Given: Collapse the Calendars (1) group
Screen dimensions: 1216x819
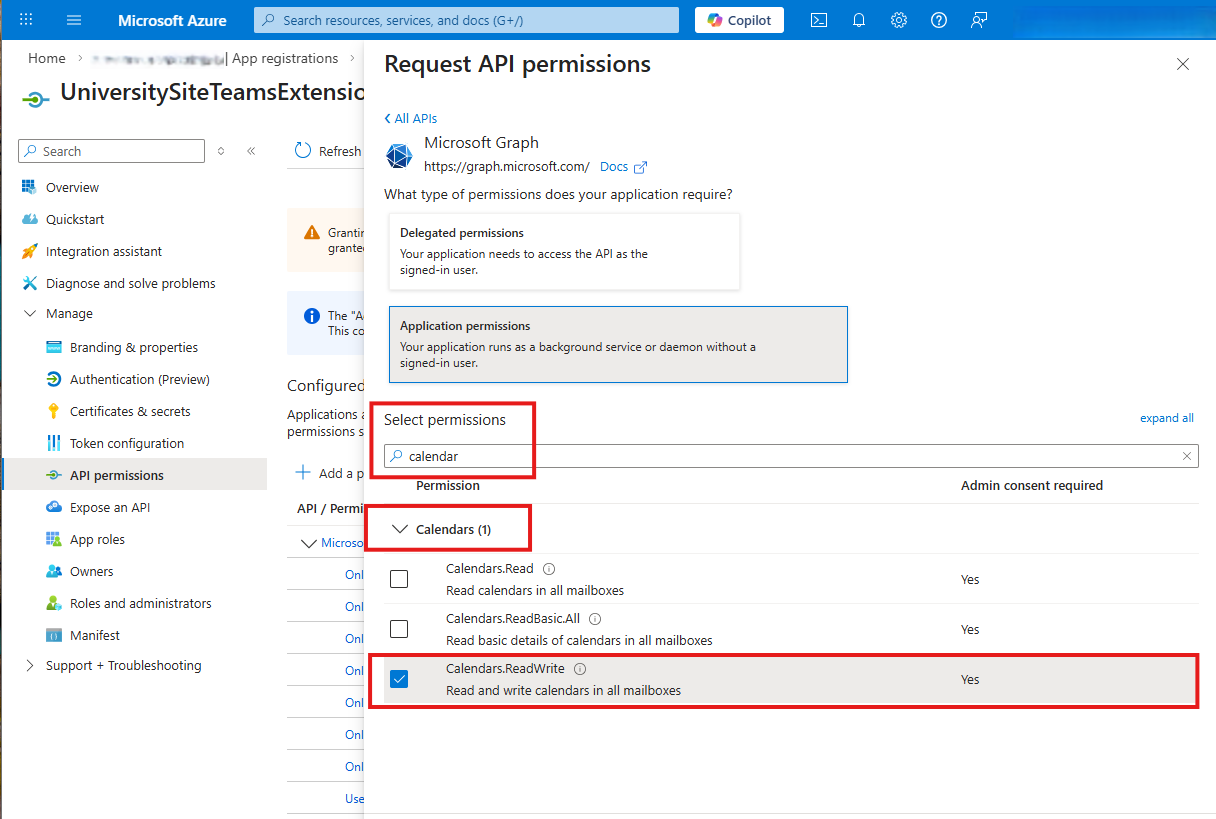Looking at the screenshot, I should 401,529.
